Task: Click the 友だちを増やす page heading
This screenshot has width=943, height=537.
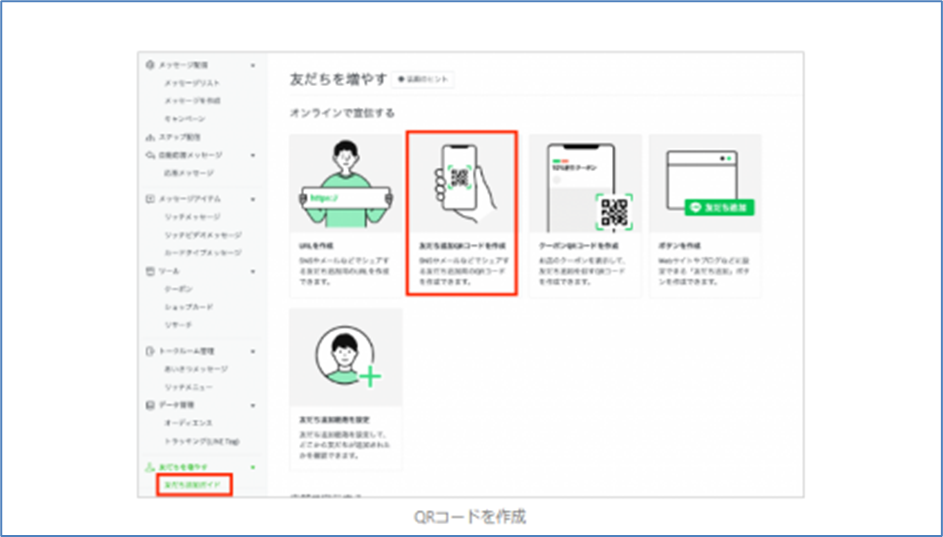Action: pyautogui.click(x=339, y=79)
